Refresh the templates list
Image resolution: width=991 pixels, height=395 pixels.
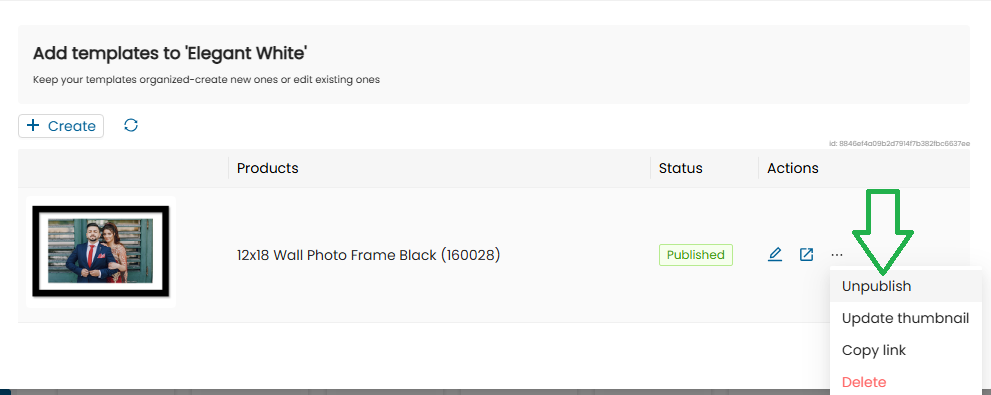point(131,125)
